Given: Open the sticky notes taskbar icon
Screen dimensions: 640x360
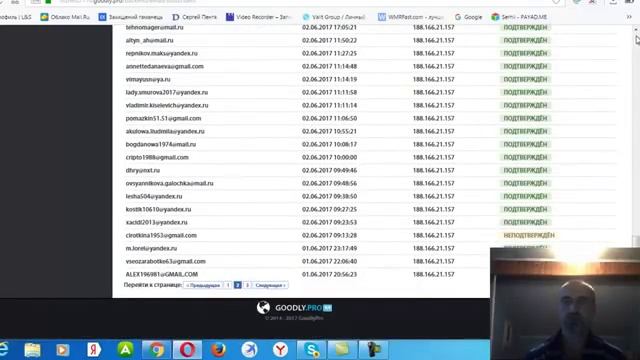Looking at the screenshot, I should coord(342,350).
